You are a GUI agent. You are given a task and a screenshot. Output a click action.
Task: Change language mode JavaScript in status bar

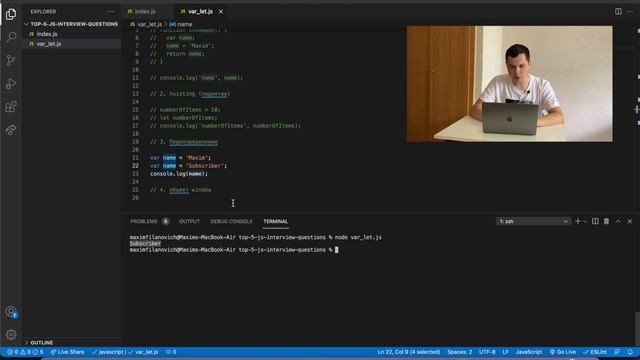[529, 352]
